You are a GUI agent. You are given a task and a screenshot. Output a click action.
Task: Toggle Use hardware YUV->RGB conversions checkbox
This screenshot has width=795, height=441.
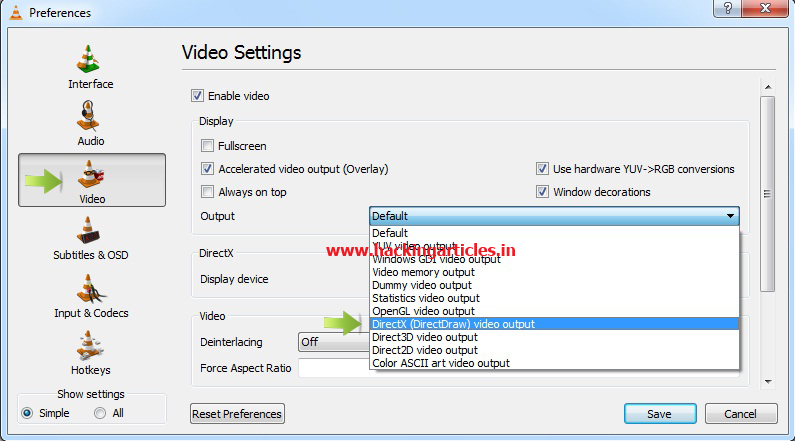[x=542, y=169]
